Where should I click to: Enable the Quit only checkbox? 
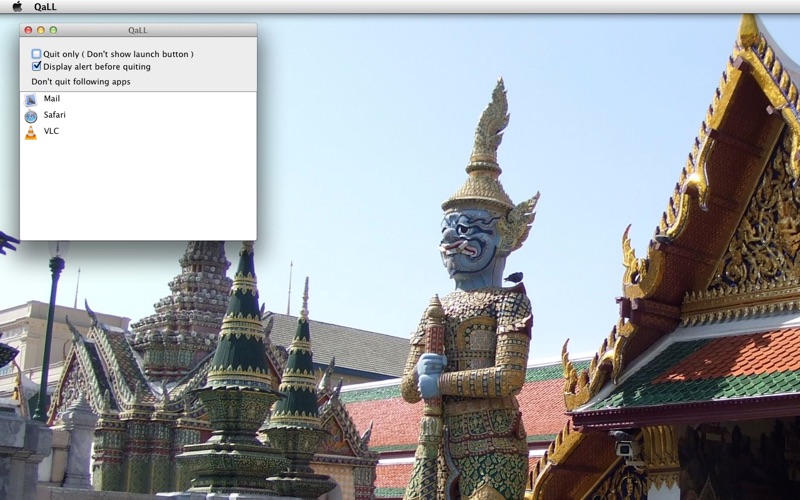point(36,54)
